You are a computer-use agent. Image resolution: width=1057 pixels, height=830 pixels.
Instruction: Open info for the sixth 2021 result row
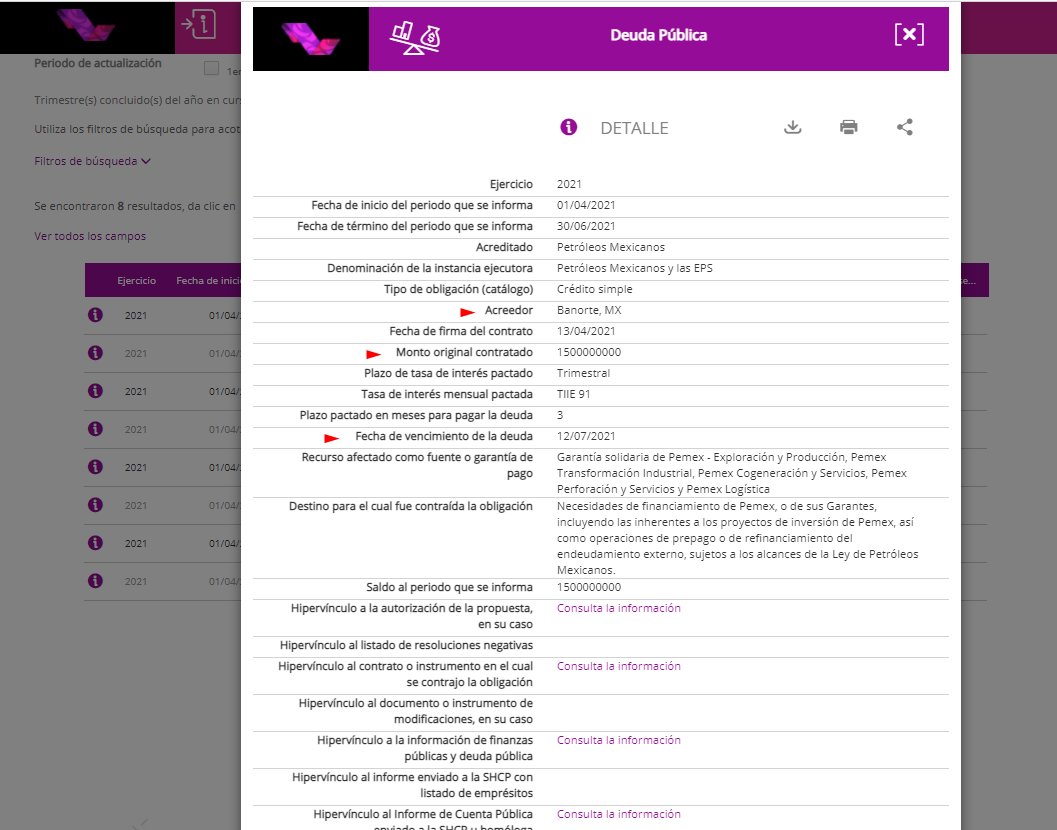point(95,505)
